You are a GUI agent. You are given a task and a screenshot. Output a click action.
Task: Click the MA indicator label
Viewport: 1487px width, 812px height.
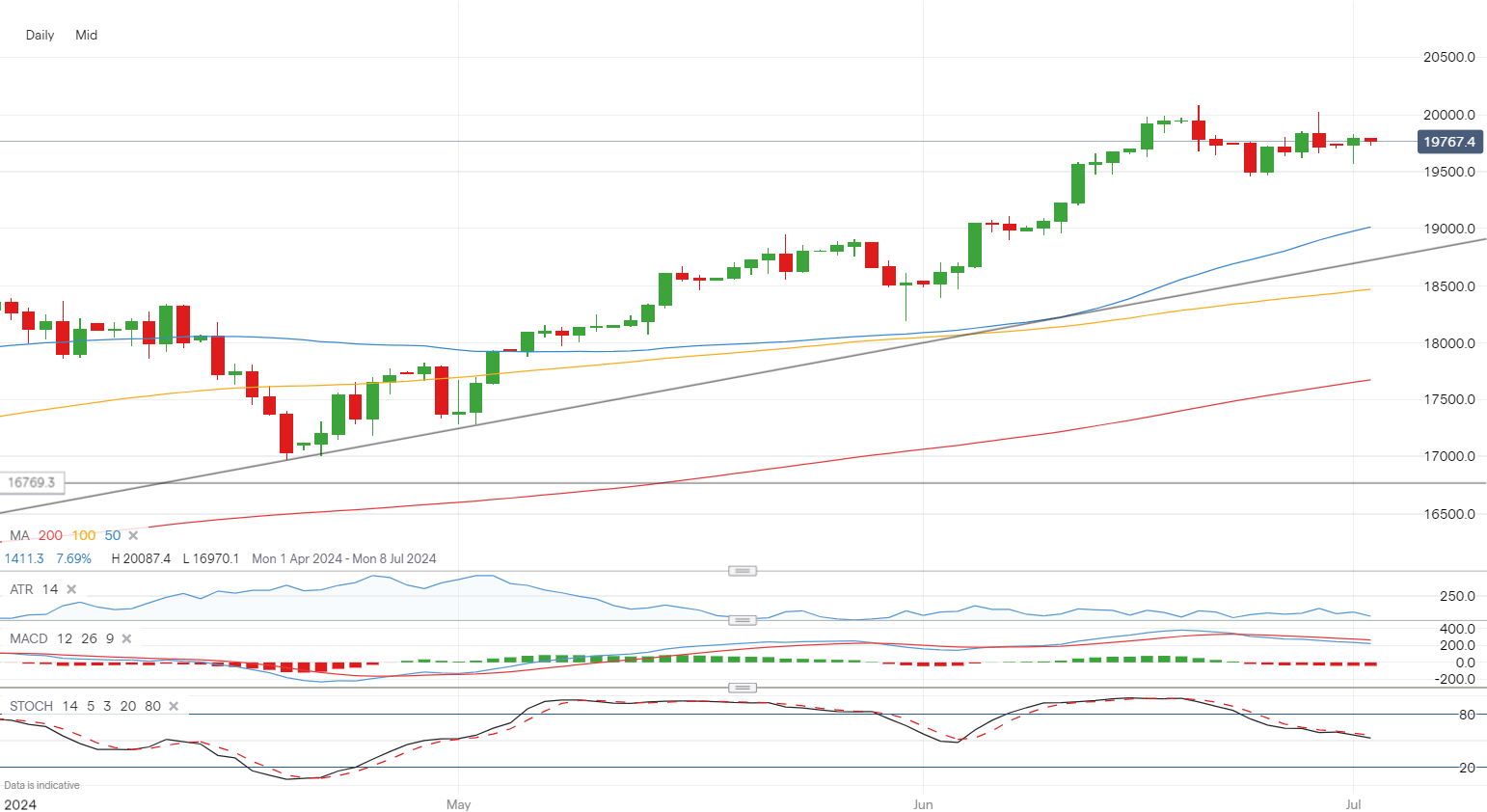tap(19, 535)
